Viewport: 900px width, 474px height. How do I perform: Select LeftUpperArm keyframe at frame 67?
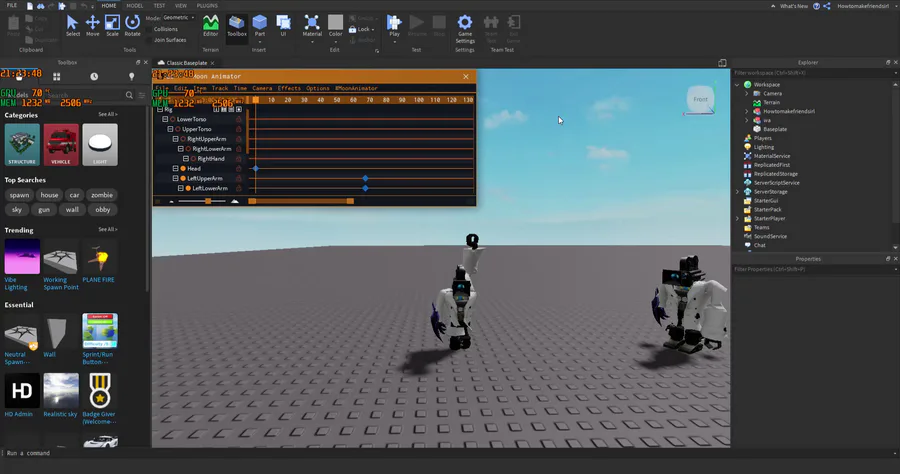tap(366, 178)
